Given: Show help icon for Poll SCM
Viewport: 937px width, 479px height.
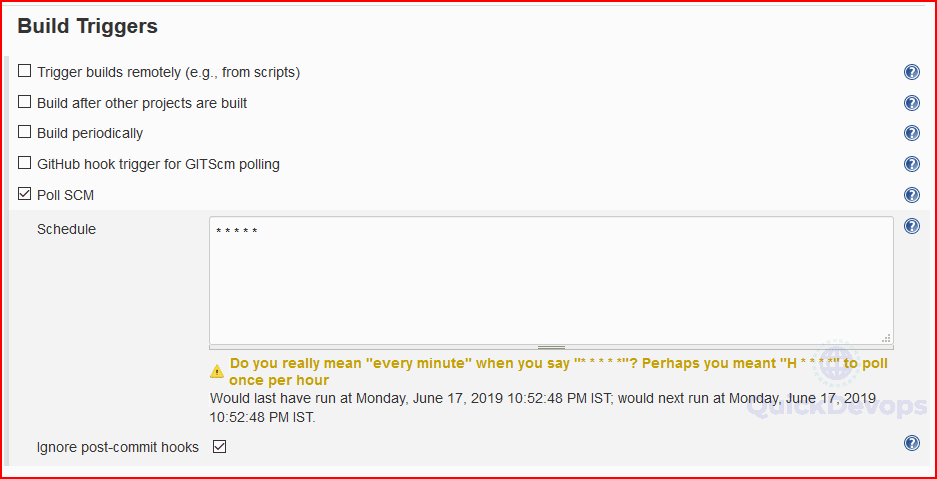Looking at the screenshot, I should tap(911, 195).
